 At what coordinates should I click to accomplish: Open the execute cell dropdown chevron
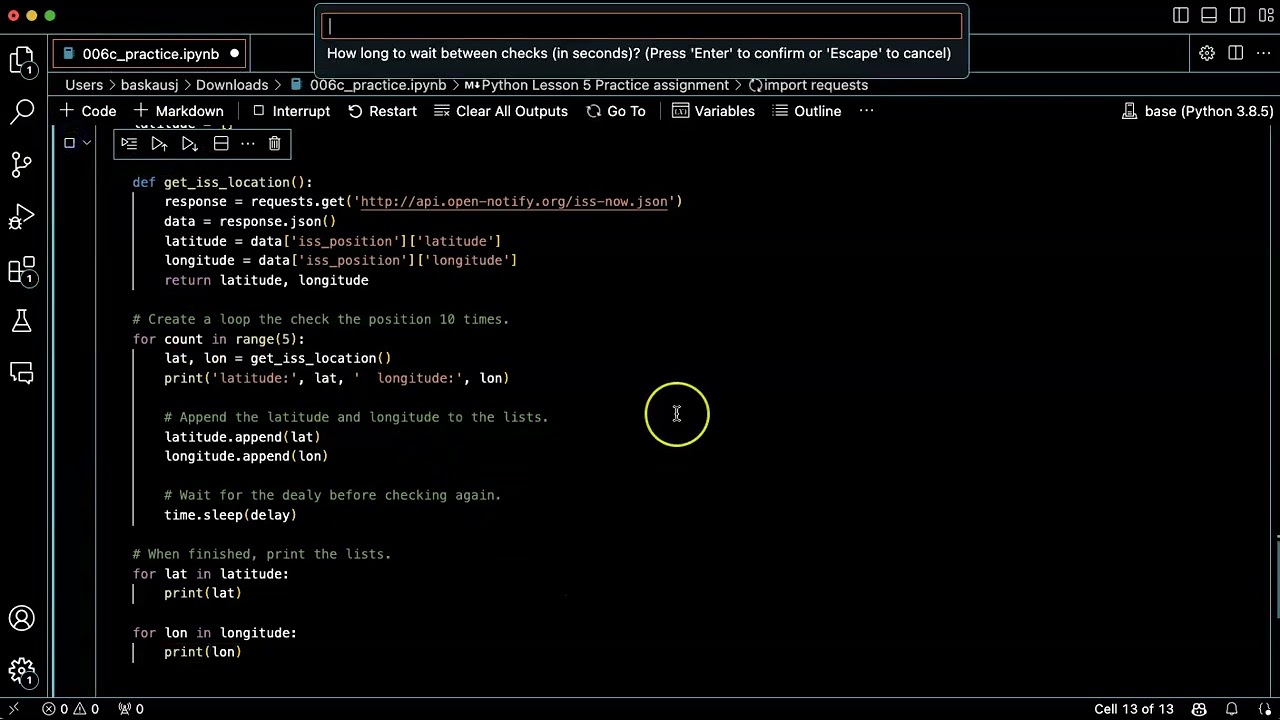(87, 143)
